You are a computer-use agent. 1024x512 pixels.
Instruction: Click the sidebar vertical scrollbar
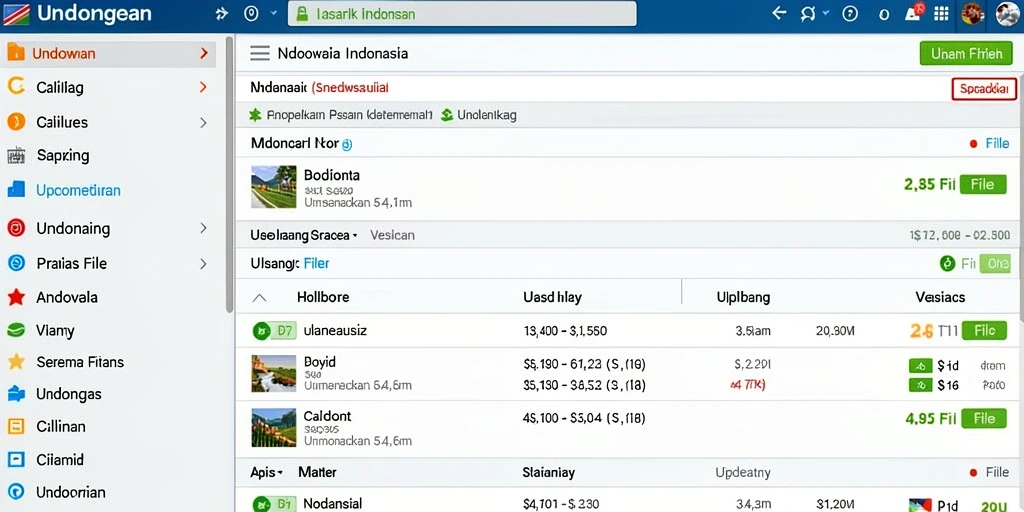[x=229, y=173]
